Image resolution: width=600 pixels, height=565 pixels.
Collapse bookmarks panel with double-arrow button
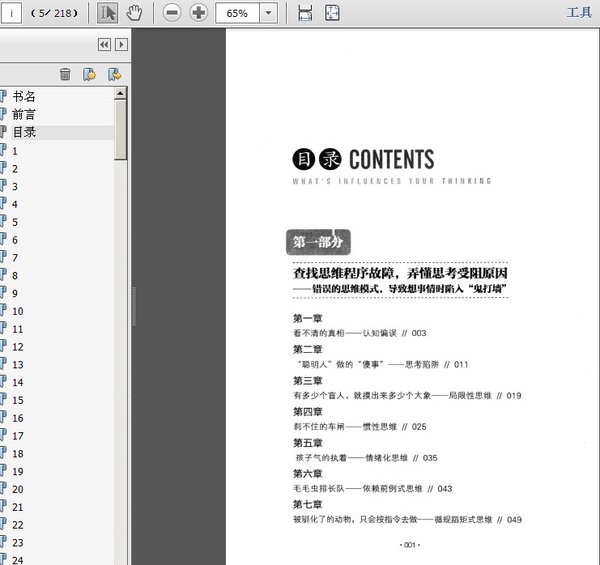(104, 45)
